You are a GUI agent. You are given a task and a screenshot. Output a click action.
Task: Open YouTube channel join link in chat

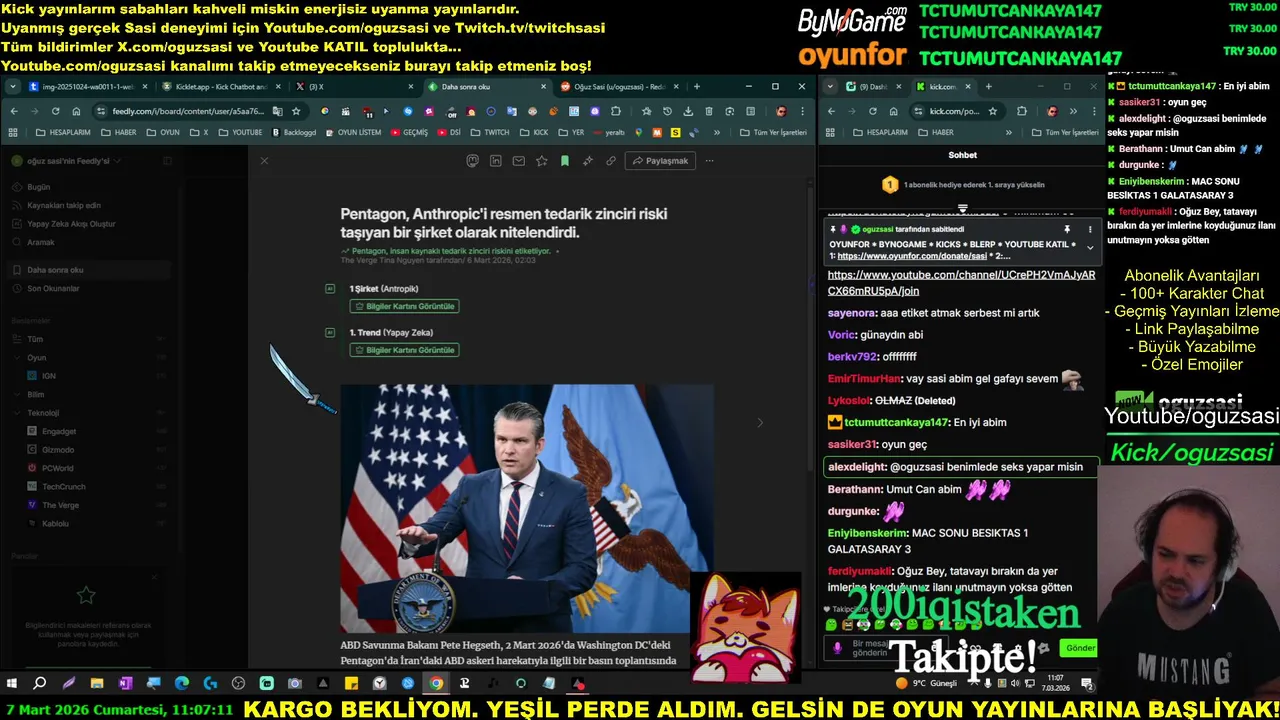point(961,283)
